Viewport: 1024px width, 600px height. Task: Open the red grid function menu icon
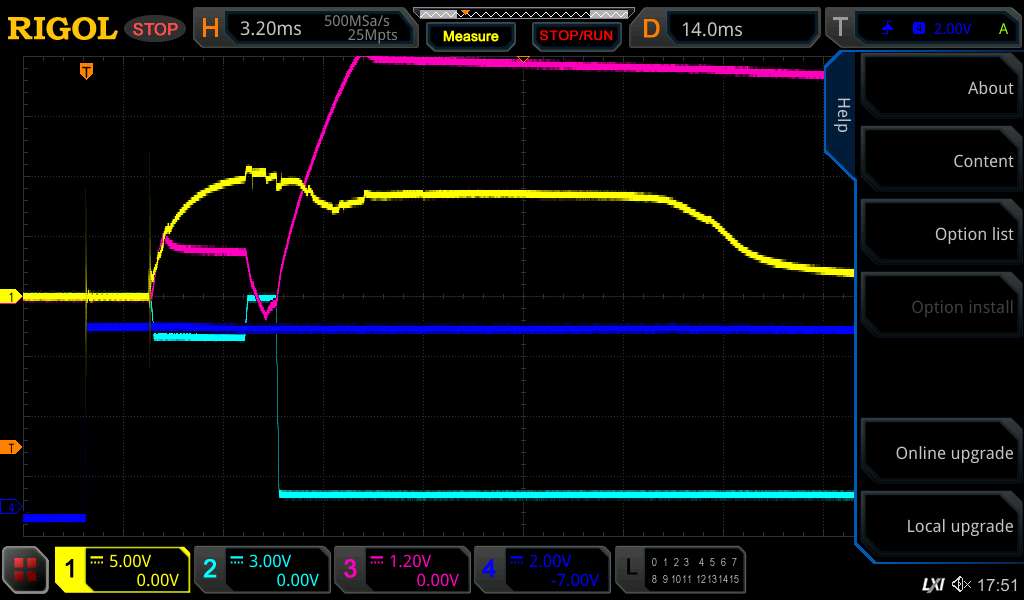27,570
